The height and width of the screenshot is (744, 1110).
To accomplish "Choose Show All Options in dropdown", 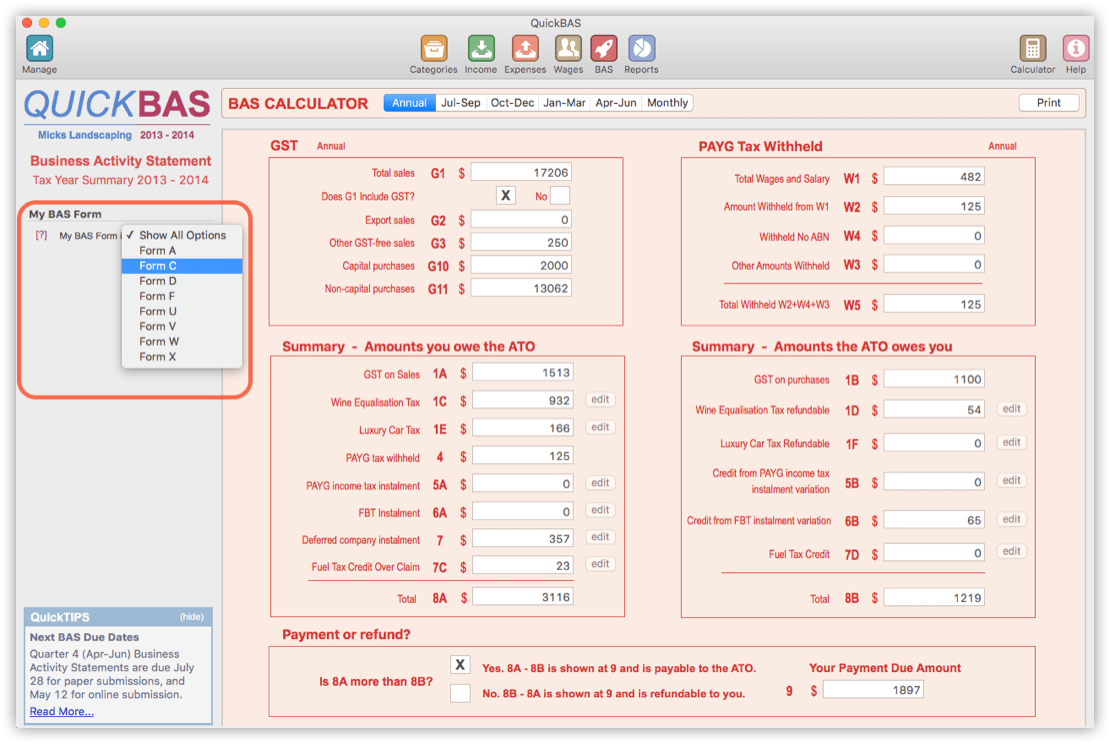I will pos(182,235).
